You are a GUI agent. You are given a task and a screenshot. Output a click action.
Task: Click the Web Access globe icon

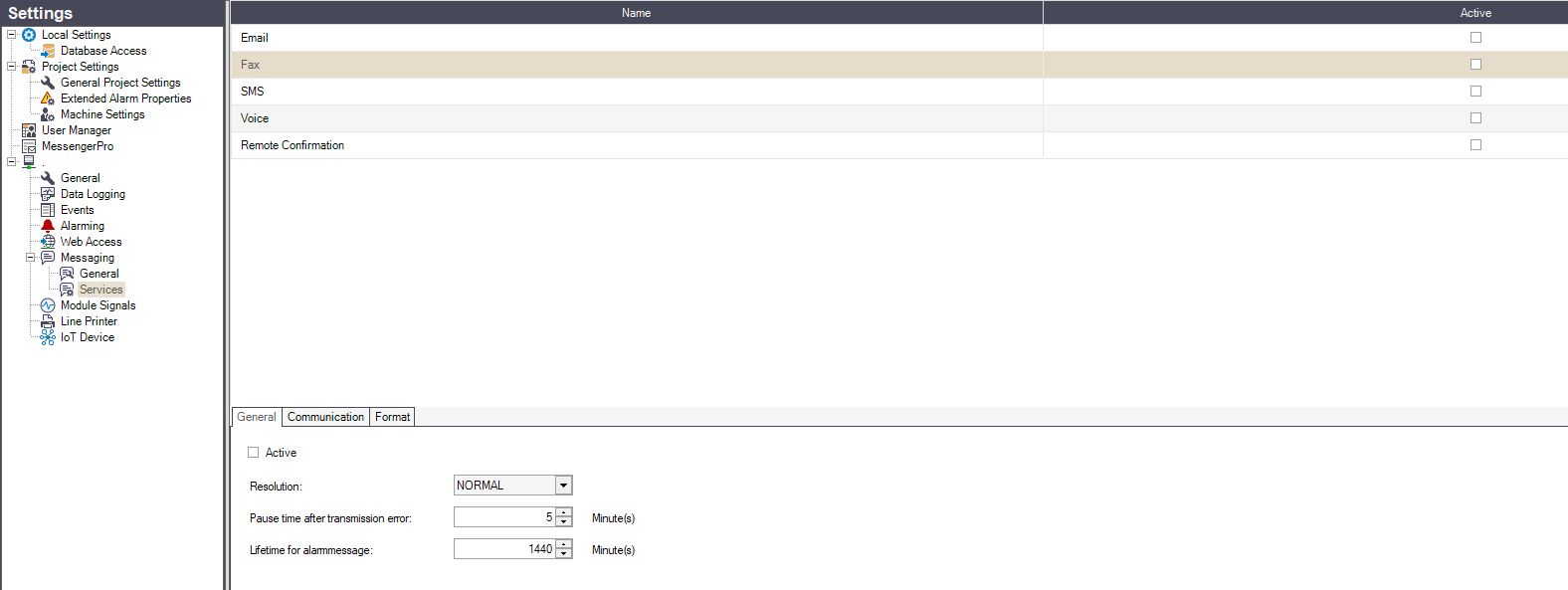48,242
